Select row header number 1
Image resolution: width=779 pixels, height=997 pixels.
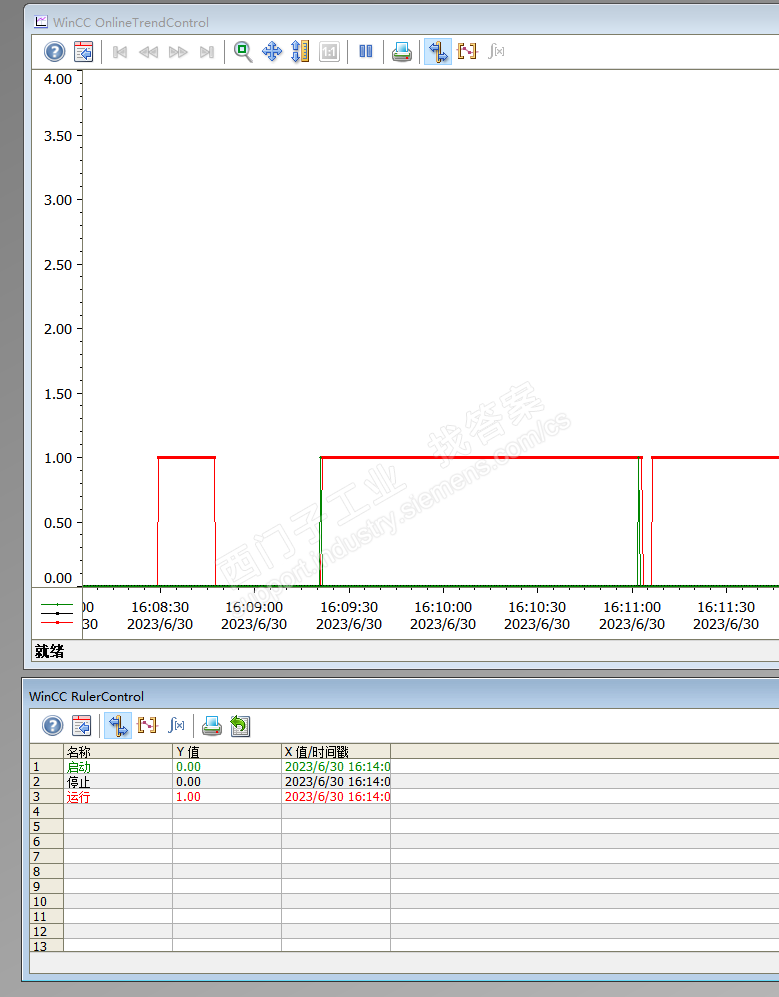pos(46,766)
